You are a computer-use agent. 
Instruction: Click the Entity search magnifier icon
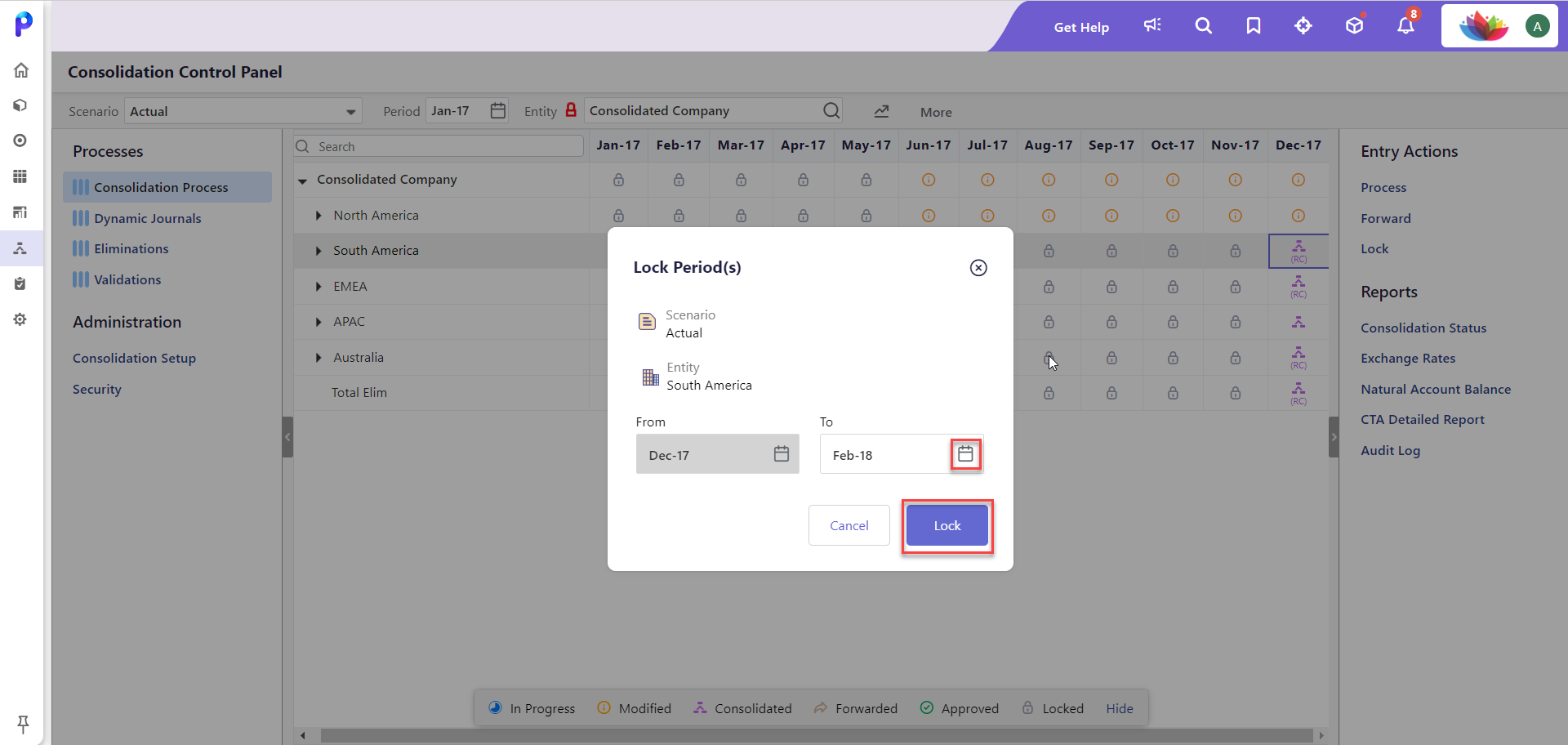pos(831,110)
